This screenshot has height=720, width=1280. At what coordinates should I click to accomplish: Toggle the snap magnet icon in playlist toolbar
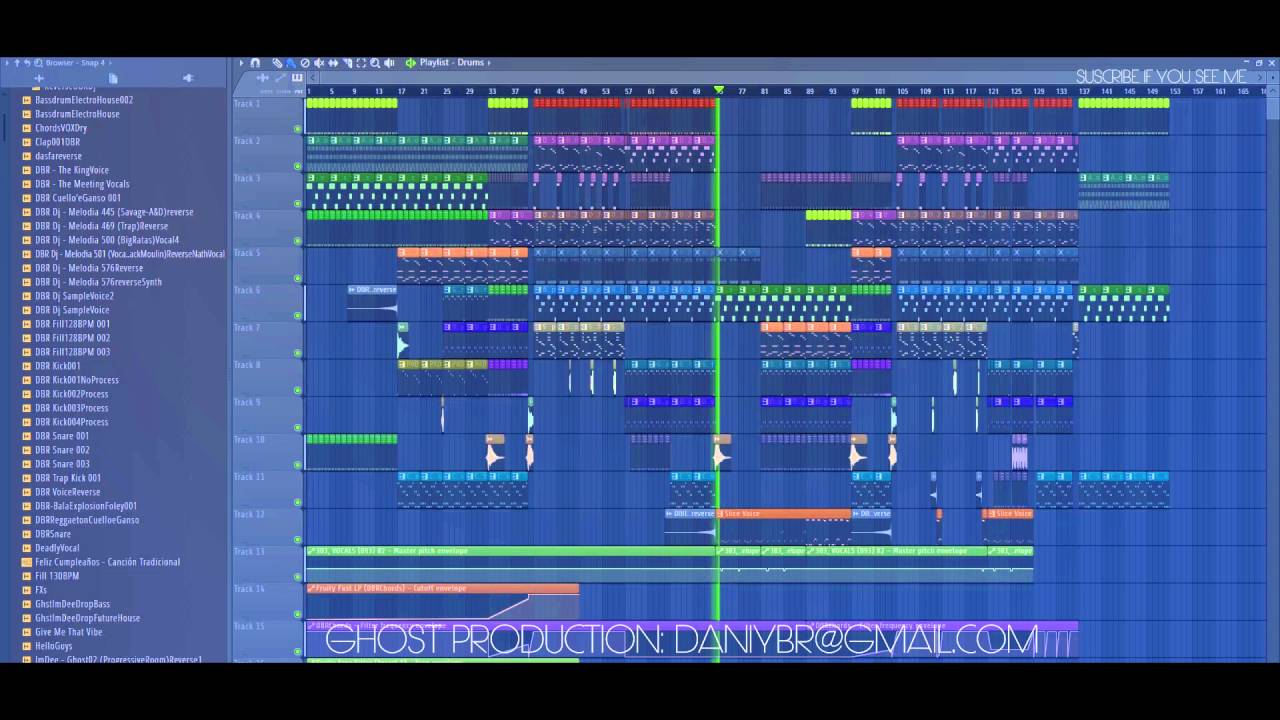pos(255,63)
